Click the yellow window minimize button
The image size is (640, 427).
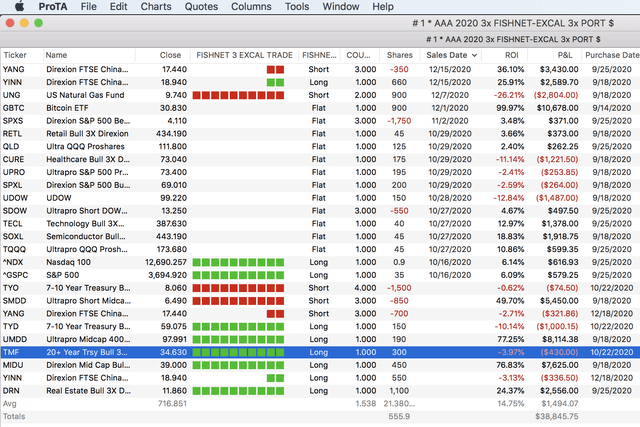(24, 23)
